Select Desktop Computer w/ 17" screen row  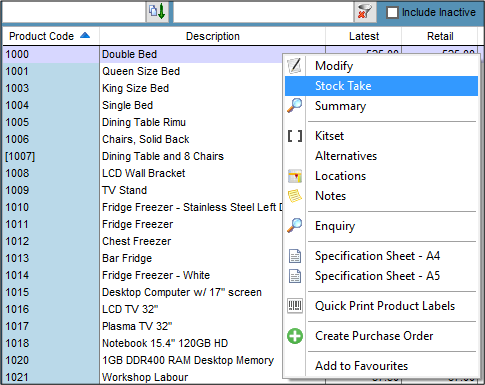coord(142,292)
